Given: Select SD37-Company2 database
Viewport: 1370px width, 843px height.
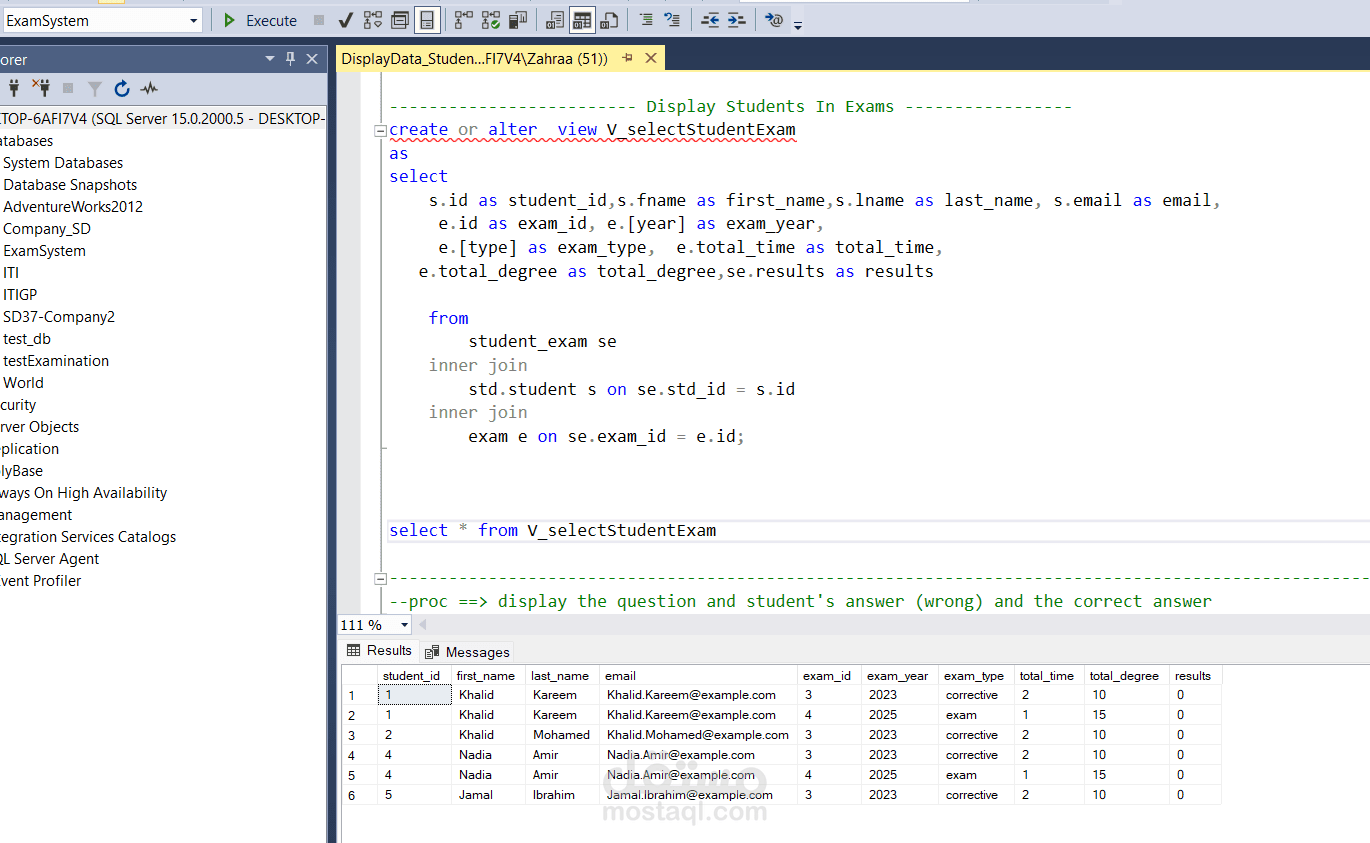Looking at the screenshot, I should click(59, 317).
